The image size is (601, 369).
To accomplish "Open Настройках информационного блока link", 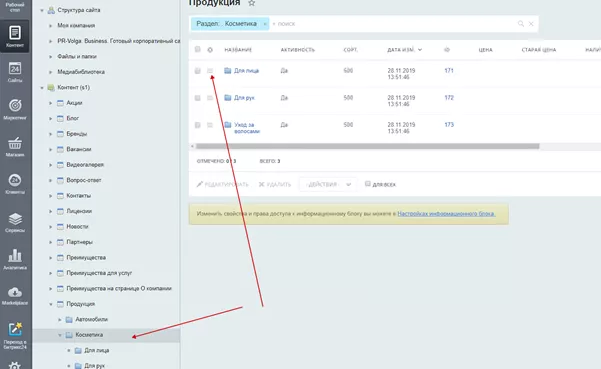I will click(x=446, y=213).
